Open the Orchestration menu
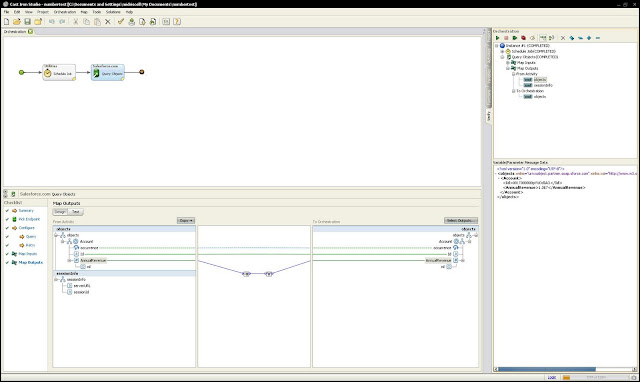640x382 pixels. tap(65, 12)
